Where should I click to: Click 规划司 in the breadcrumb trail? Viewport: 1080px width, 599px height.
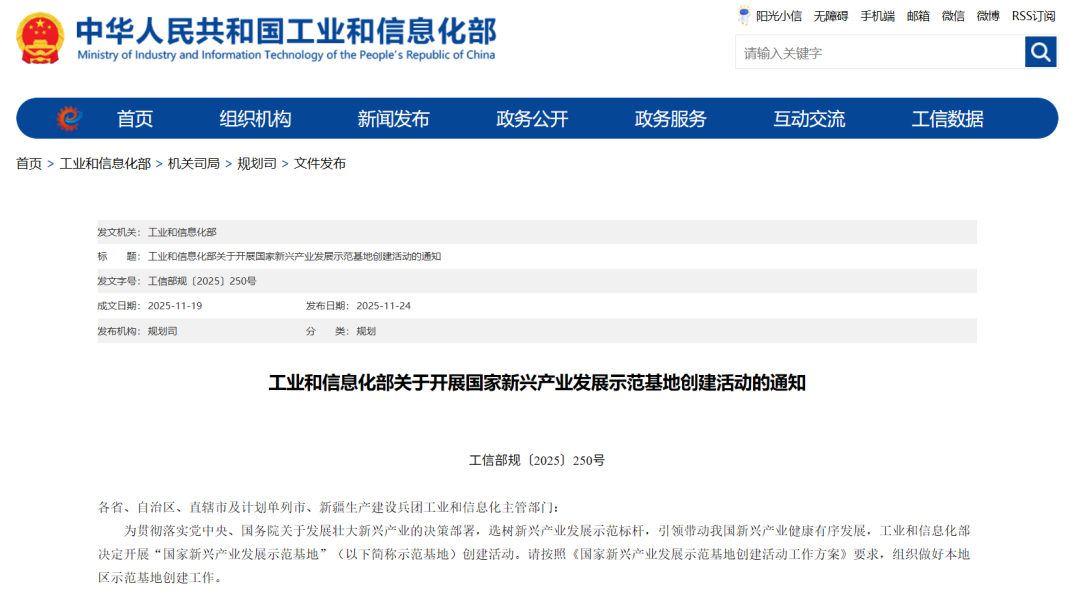pos(256,163)
